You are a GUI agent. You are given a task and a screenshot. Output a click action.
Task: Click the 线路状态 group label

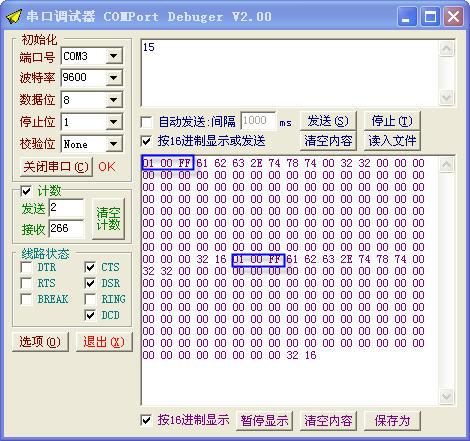click(45, 254)
